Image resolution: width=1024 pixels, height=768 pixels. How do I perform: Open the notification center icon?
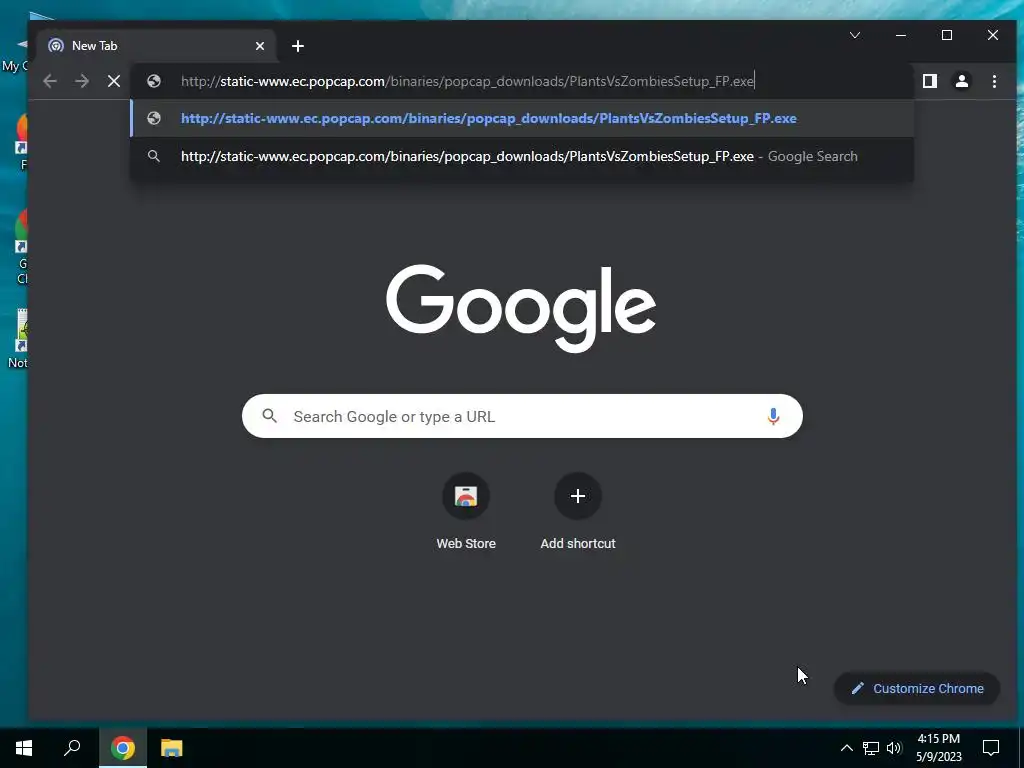coord(991,748)
